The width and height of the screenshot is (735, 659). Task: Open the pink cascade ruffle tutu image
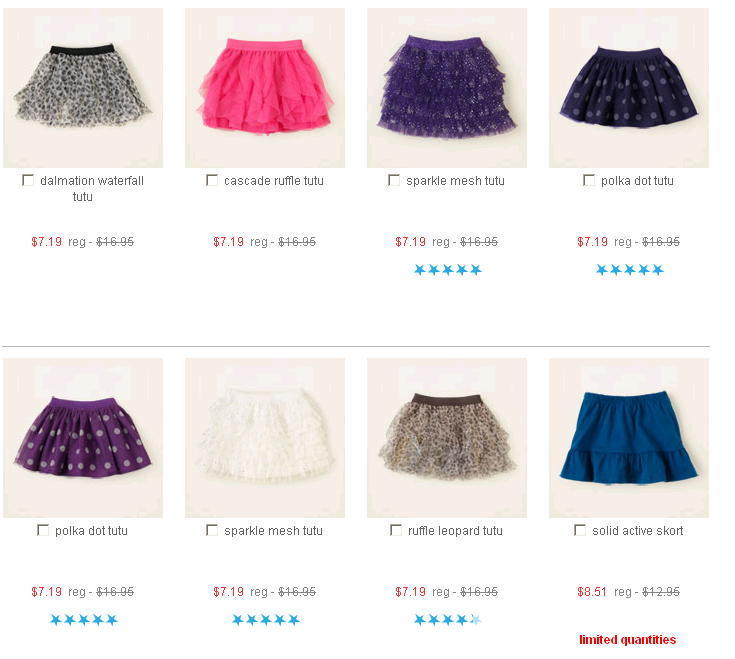click(265, 88)
